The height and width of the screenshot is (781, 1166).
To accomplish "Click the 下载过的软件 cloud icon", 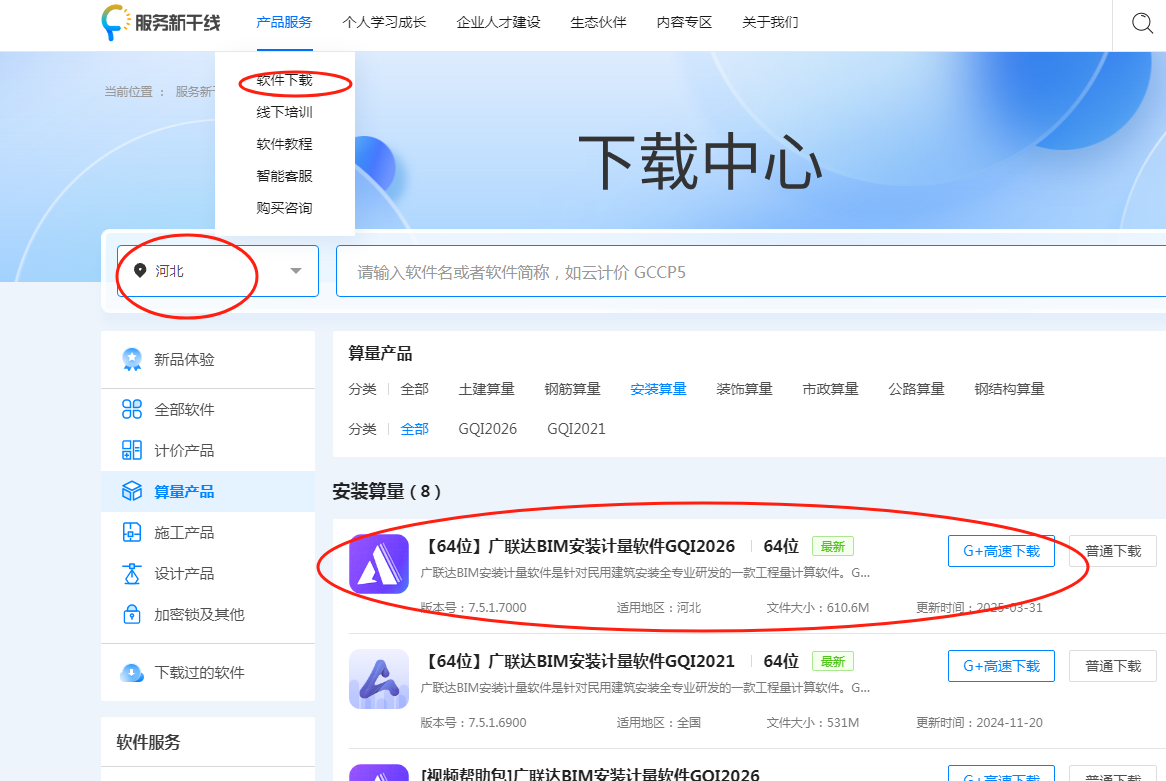I will [x=132, y=672].
